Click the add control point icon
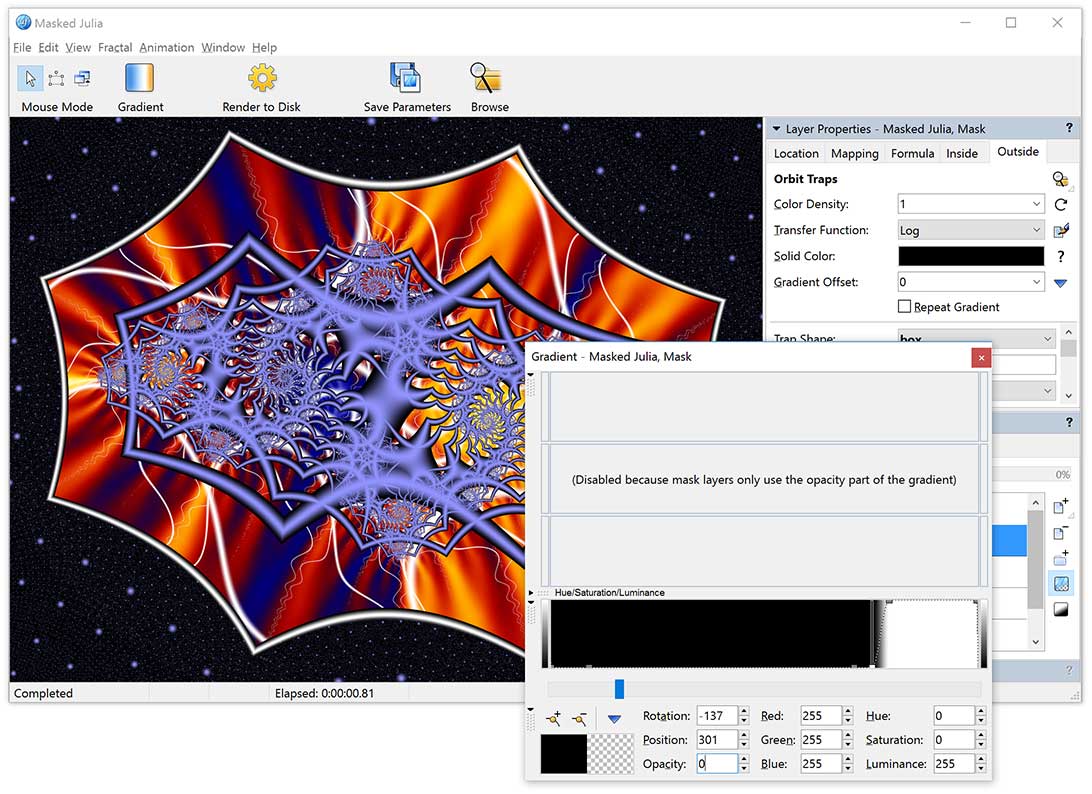 pos(554,717)
